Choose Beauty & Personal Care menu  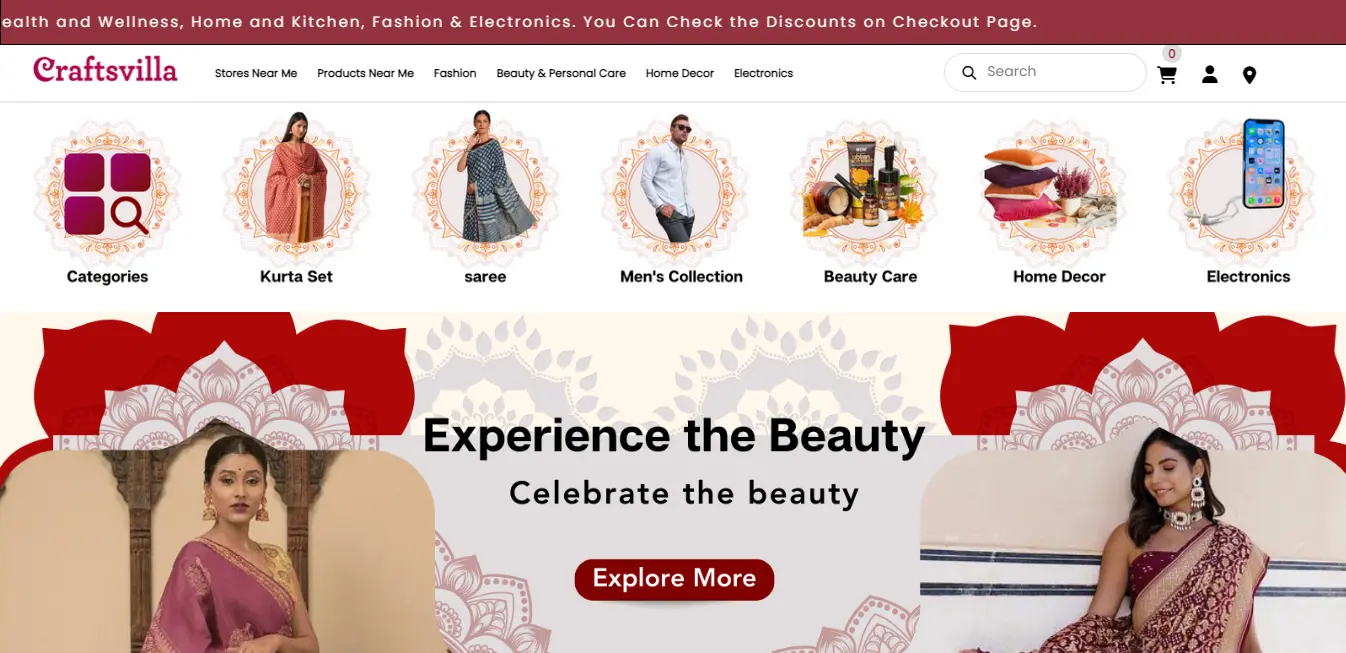[x=561, y=73]
